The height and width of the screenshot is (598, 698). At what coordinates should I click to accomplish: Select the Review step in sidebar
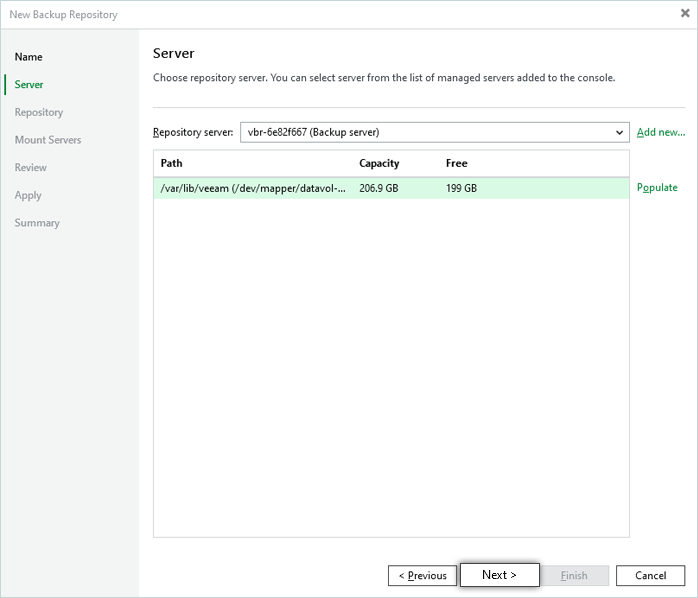pyautogui.click(x=31, y=168)
